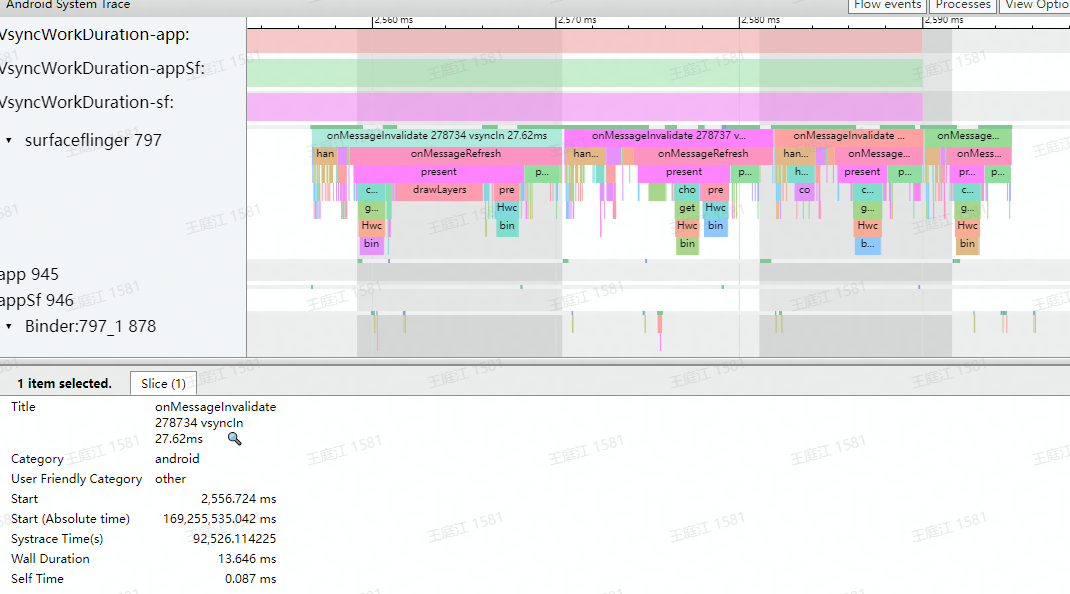The width and height of the screenshot is (1070, 594).
Task: Click the 2,560 ms ruler marker
Action: 393,20
